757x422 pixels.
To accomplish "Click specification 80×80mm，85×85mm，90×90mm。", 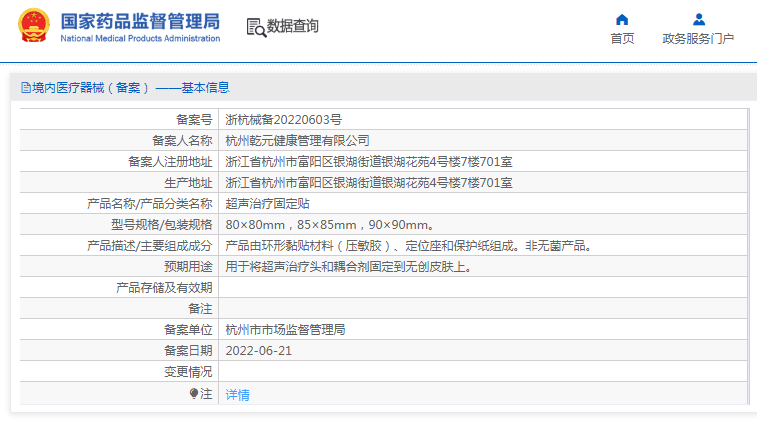I will (330, 225).
